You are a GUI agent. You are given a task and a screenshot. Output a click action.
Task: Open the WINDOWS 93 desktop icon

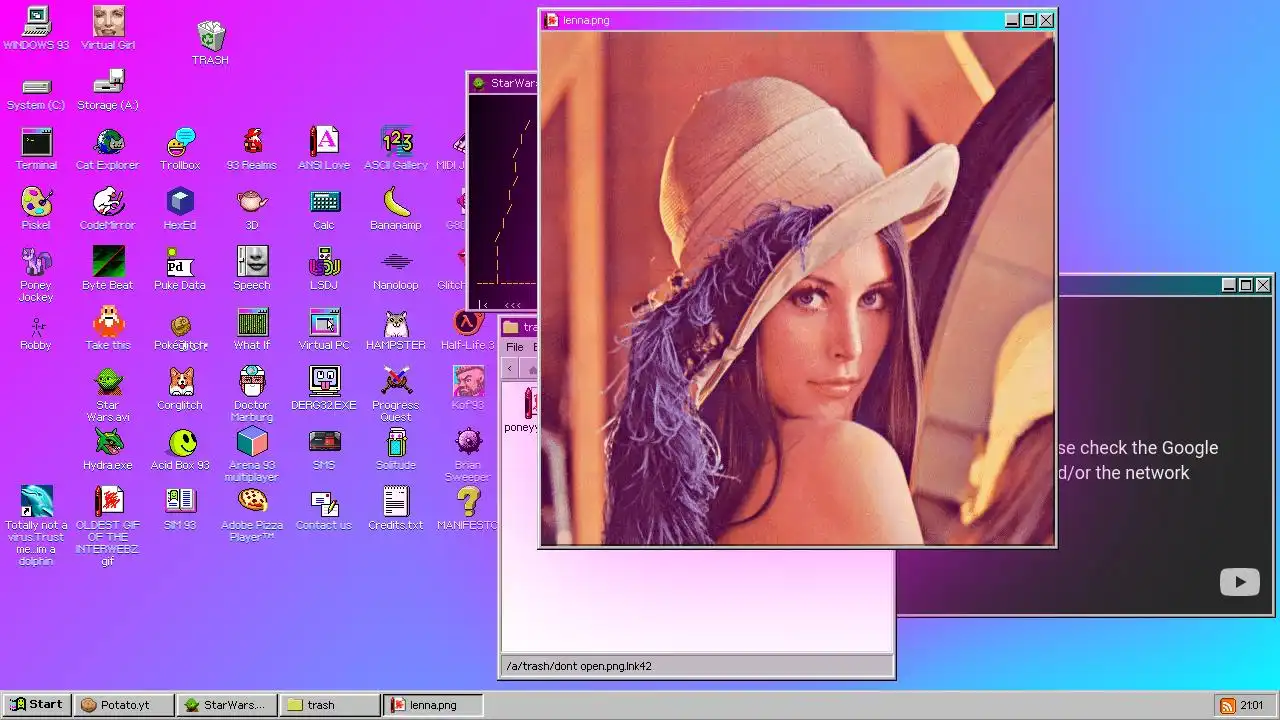coord(36,28)
